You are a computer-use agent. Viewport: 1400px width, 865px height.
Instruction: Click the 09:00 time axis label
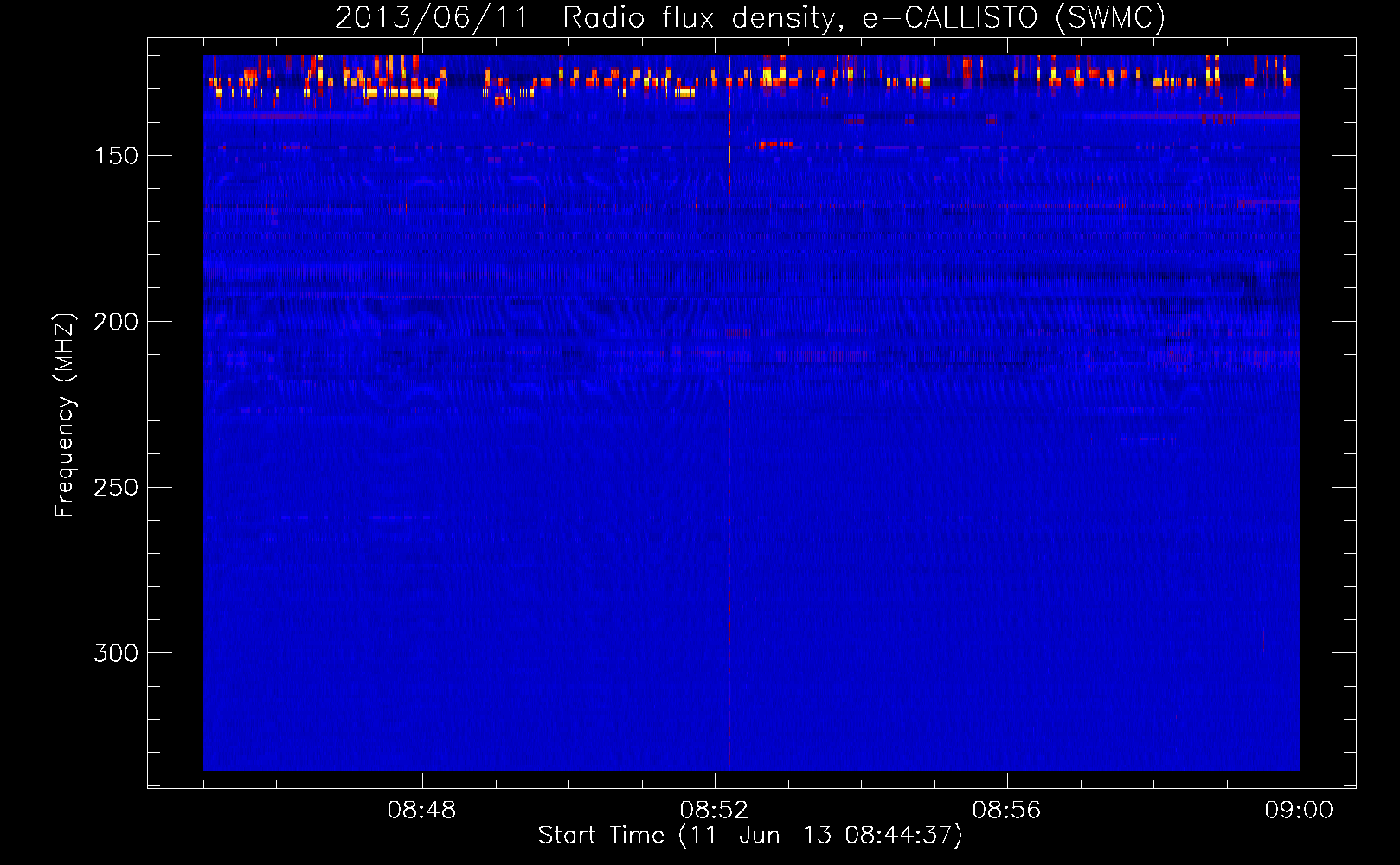pyautogui.click(x=1299, y=811)
